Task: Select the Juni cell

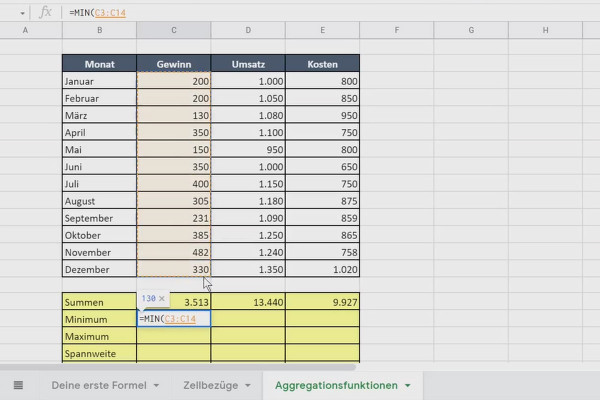Action: [99, 167]
